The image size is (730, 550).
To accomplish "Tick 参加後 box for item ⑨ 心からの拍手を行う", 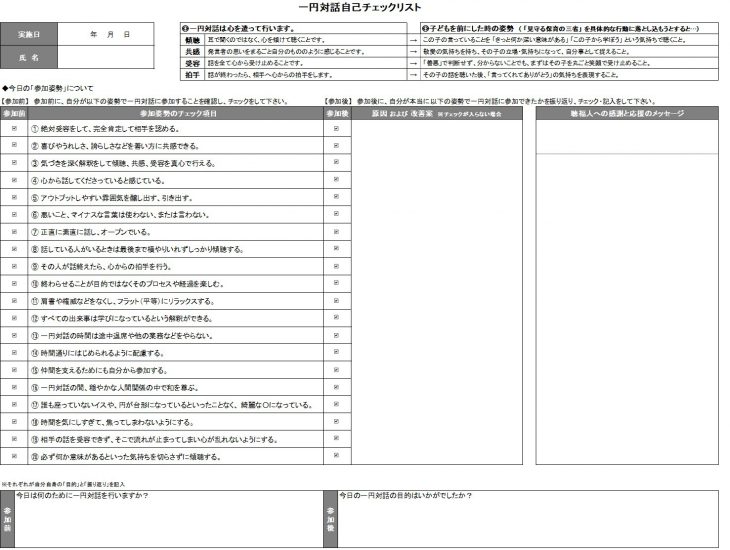I will pyautogui.click(x=337, y=266).
